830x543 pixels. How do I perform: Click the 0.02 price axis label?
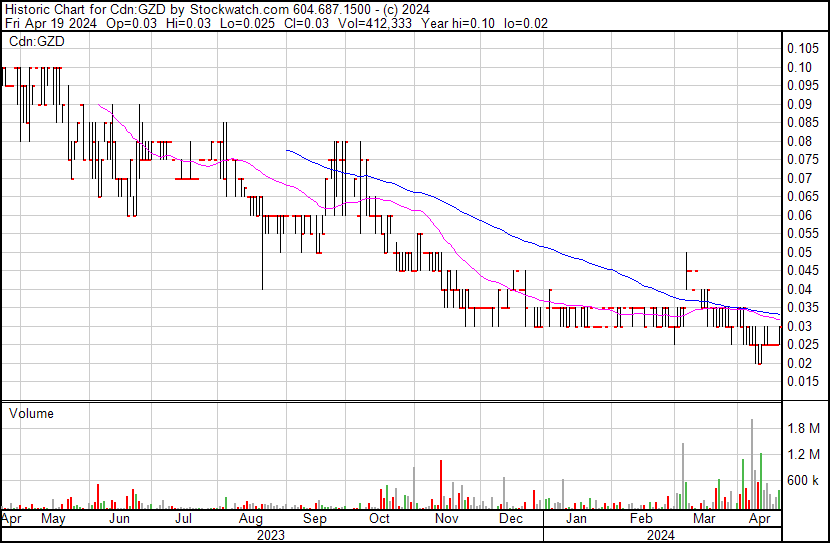coord(799,363)
